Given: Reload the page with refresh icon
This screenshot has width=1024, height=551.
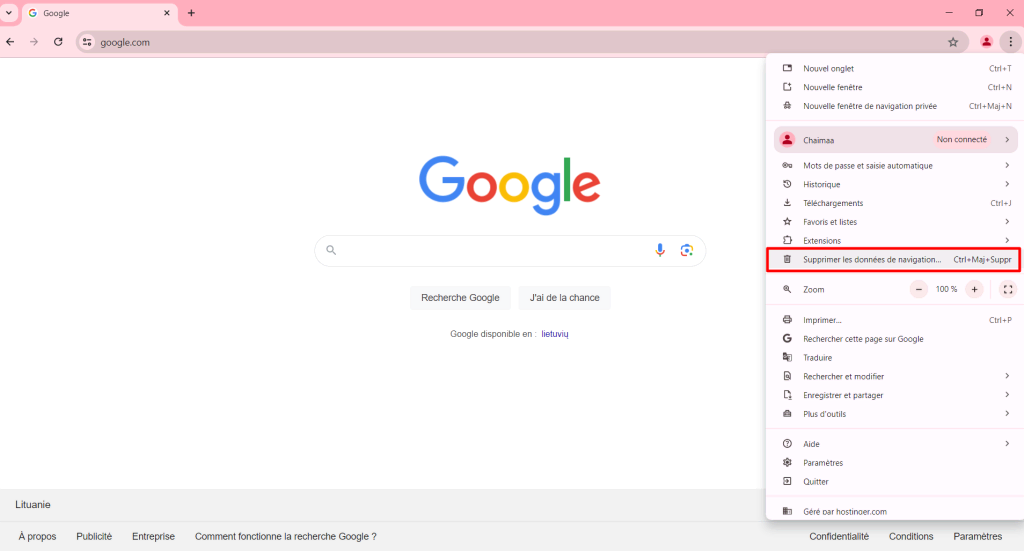Looking at the screenshot, I should coord(58,42).
